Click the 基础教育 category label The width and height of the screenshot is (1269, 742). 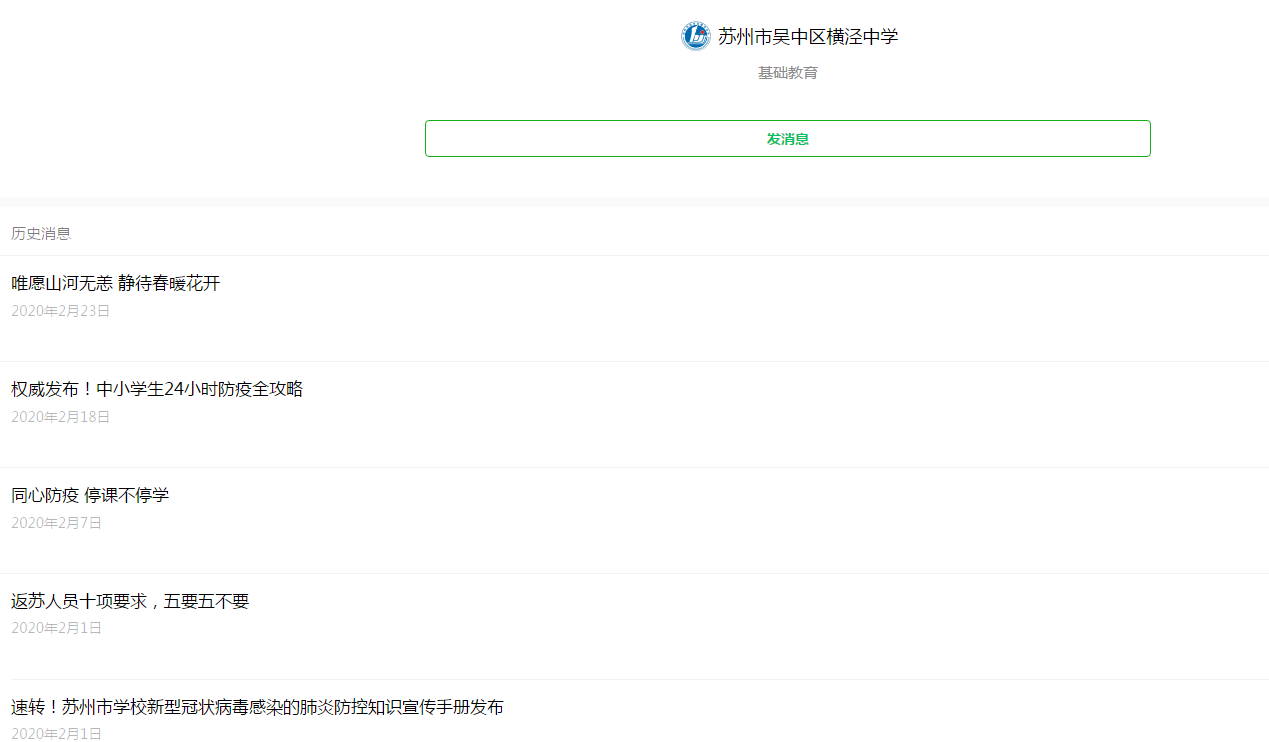click(x=788, y=73)
